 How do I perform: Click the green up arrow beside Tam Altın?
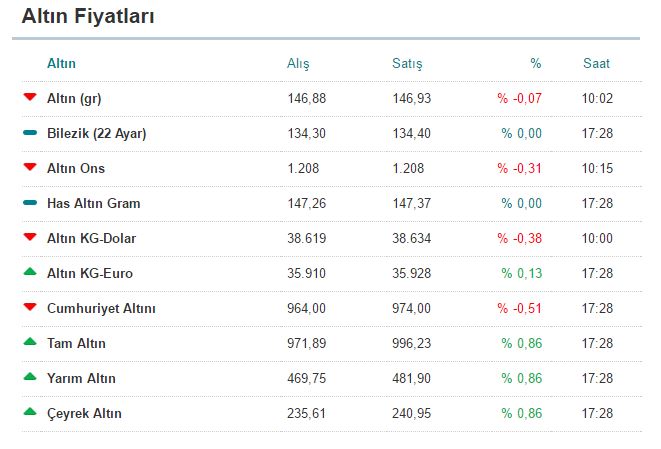29,342
